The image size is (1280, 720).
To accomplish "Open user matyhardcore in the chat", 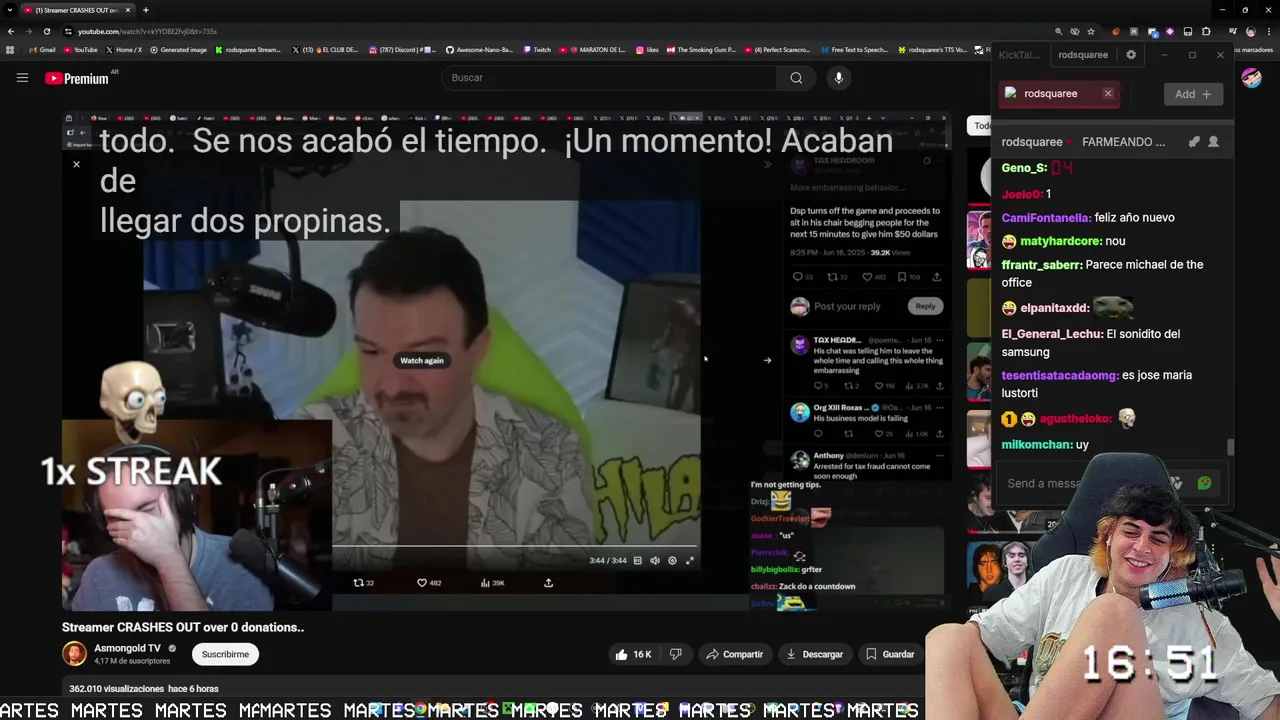I will click(x=1061, y=241).
